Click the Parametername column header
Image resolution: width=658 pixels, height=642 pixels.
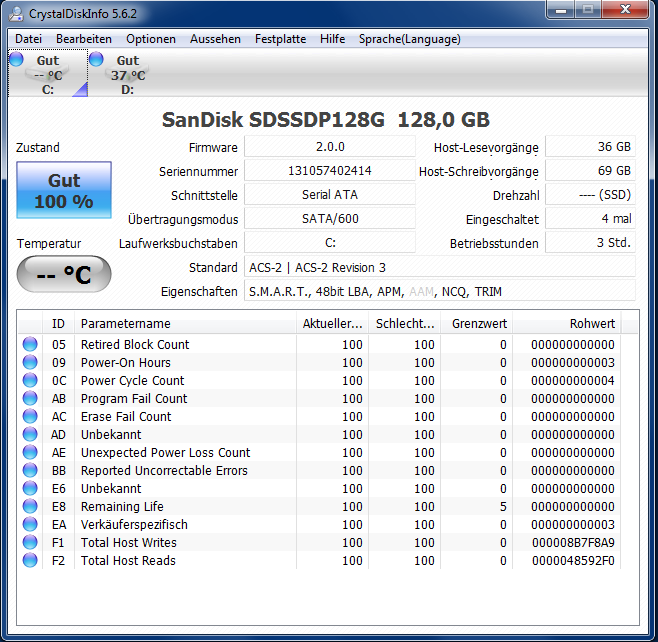[185, 324]
